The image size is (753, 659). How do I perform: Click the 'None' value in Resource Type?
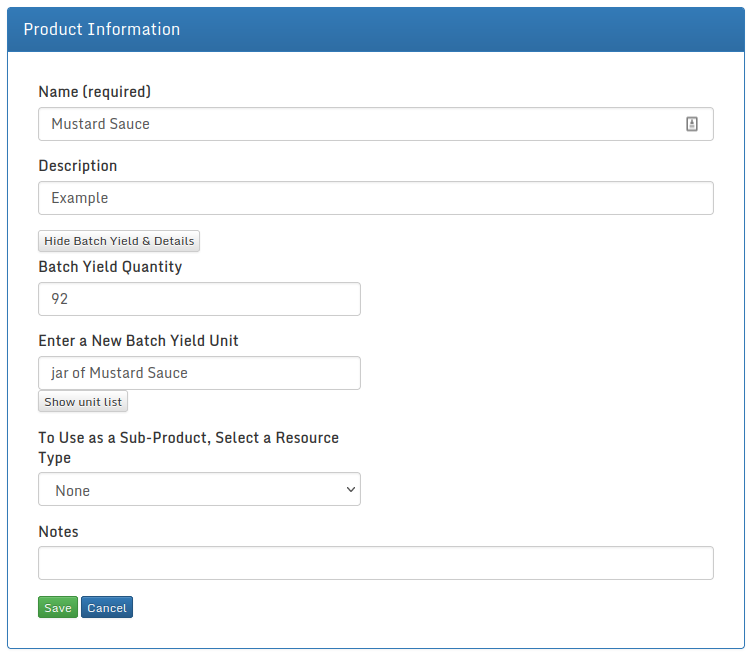tap(73, 491)
